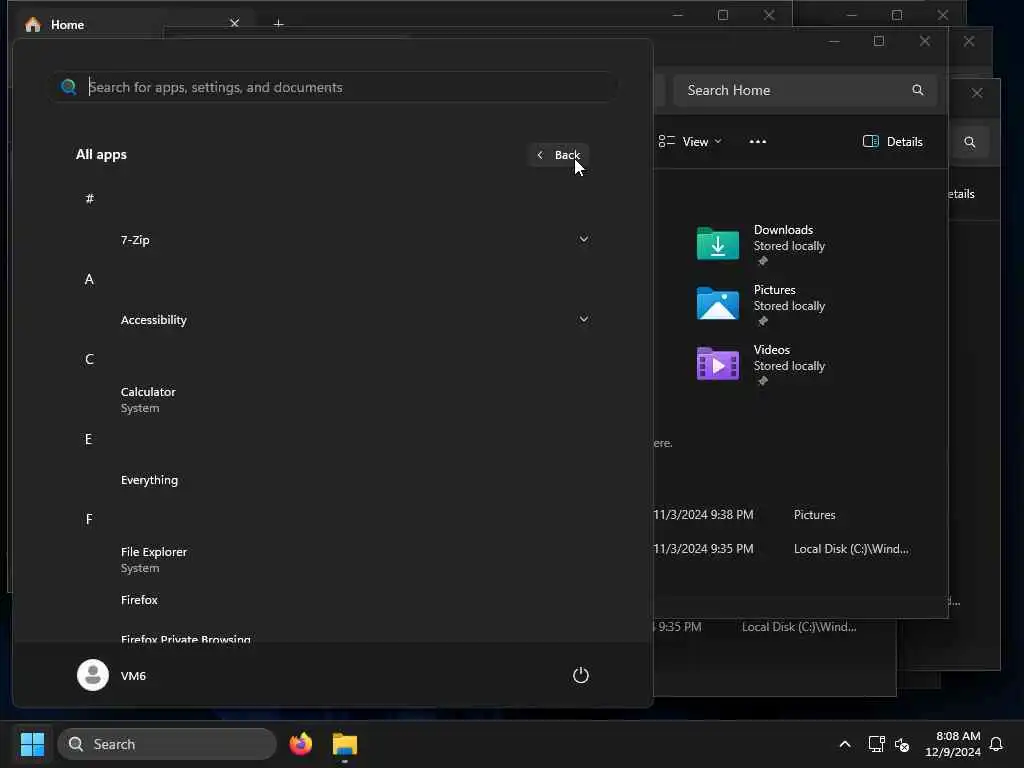Open the See more ellipsis menu

(x=758, y=142)
